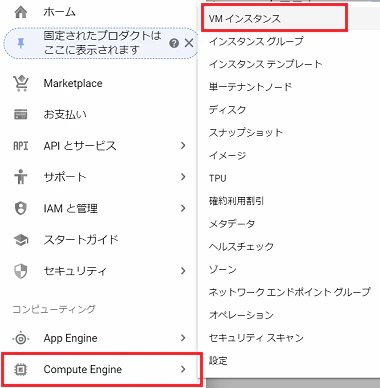This screenshot has width=380, height=388.
Task: Click the App Engine icon
Action: (21, 338)
